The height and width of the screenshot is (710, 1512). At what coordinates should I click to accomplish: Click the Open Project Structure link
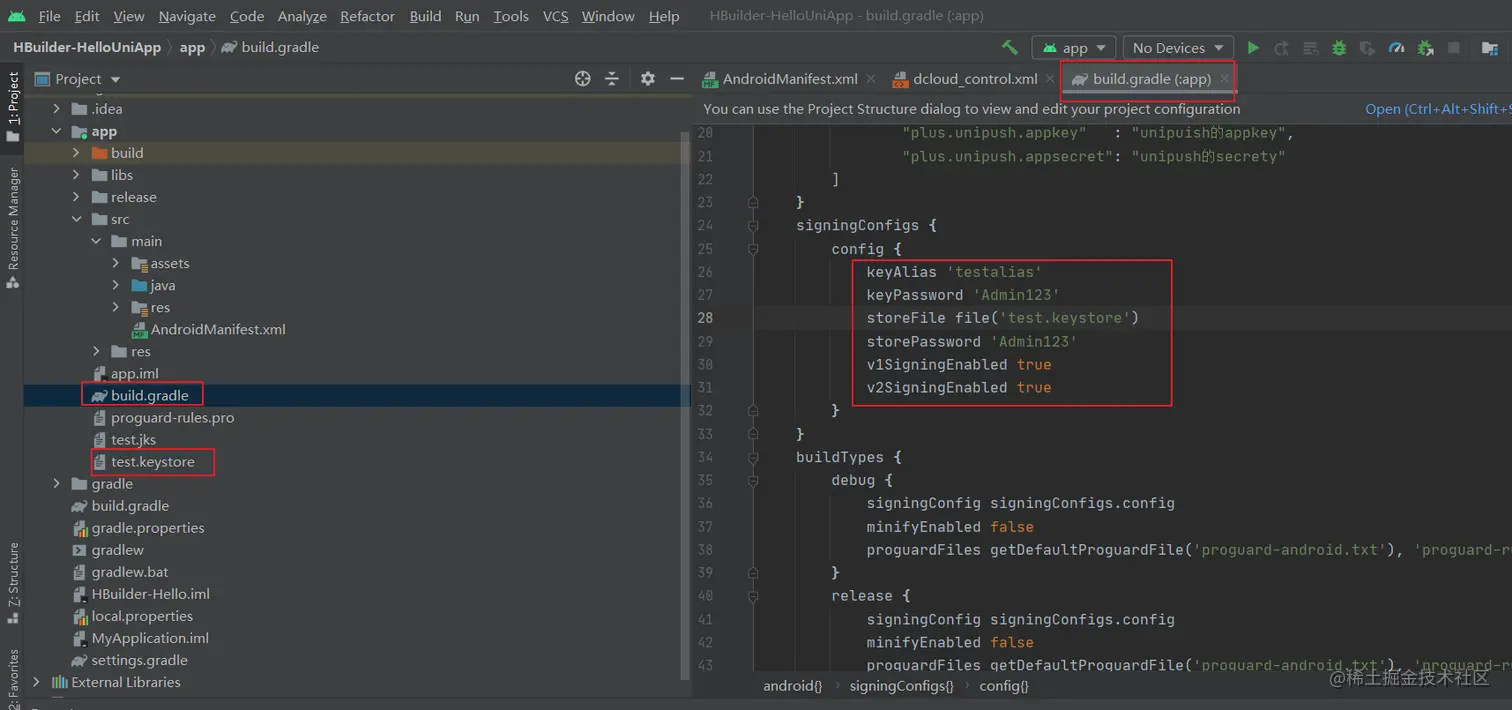coord(1438,109)
